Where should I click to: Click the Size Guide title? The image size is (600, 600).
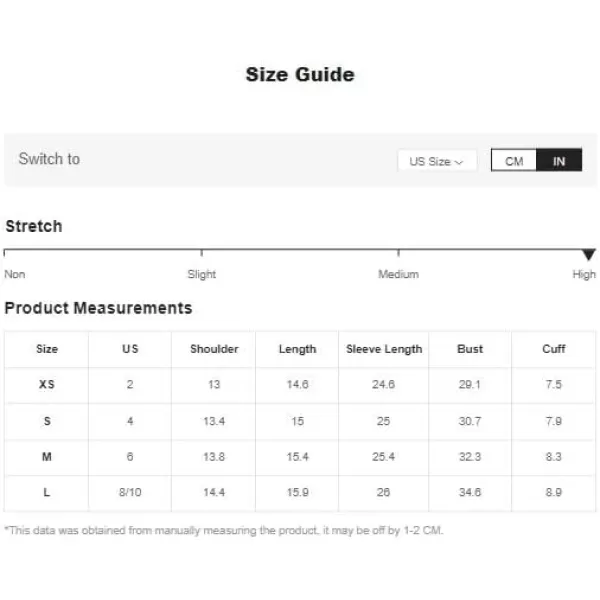pos(300,74)
